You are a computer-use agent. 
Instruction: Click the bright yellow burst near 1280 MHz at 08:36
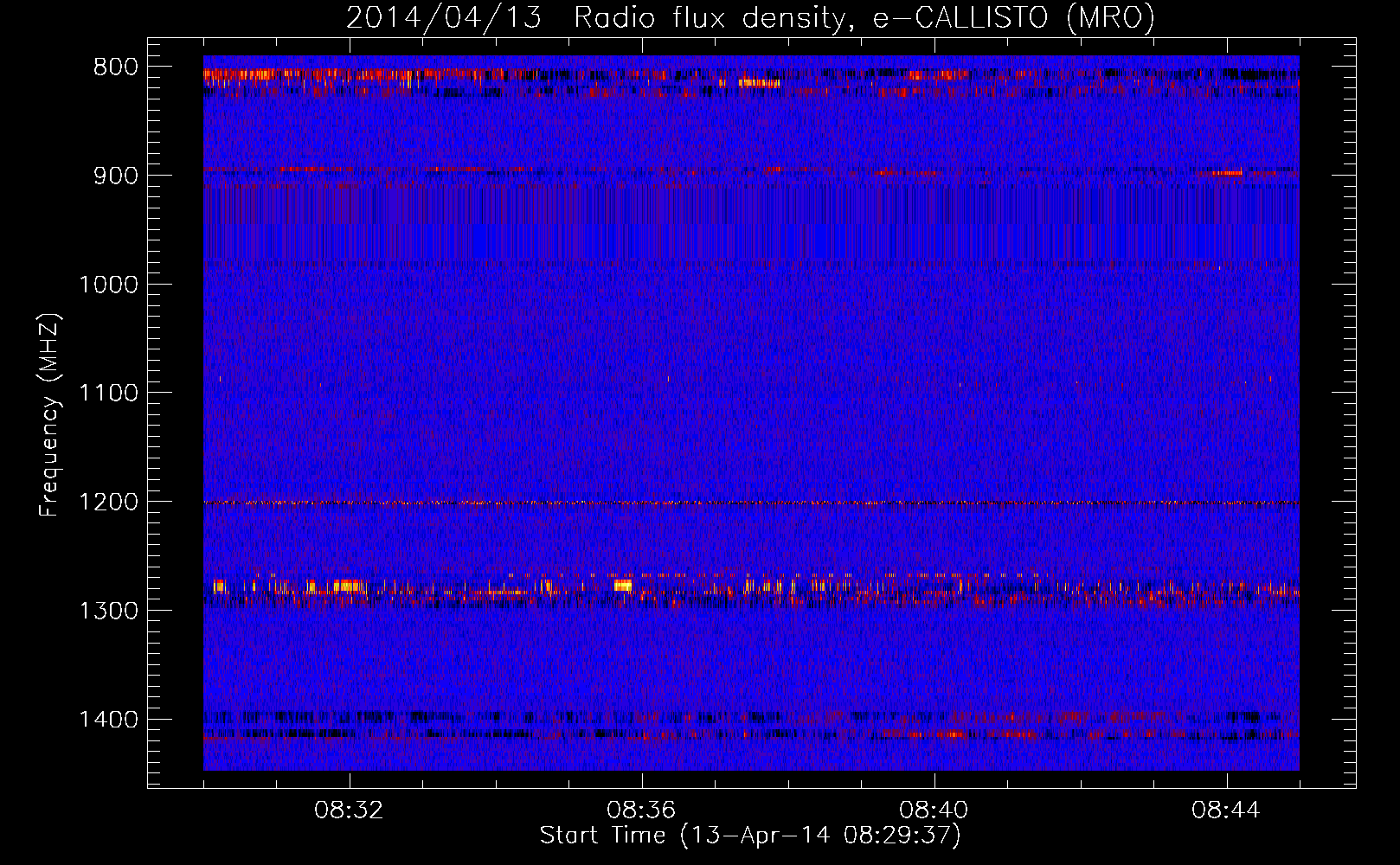coord(623,586)
